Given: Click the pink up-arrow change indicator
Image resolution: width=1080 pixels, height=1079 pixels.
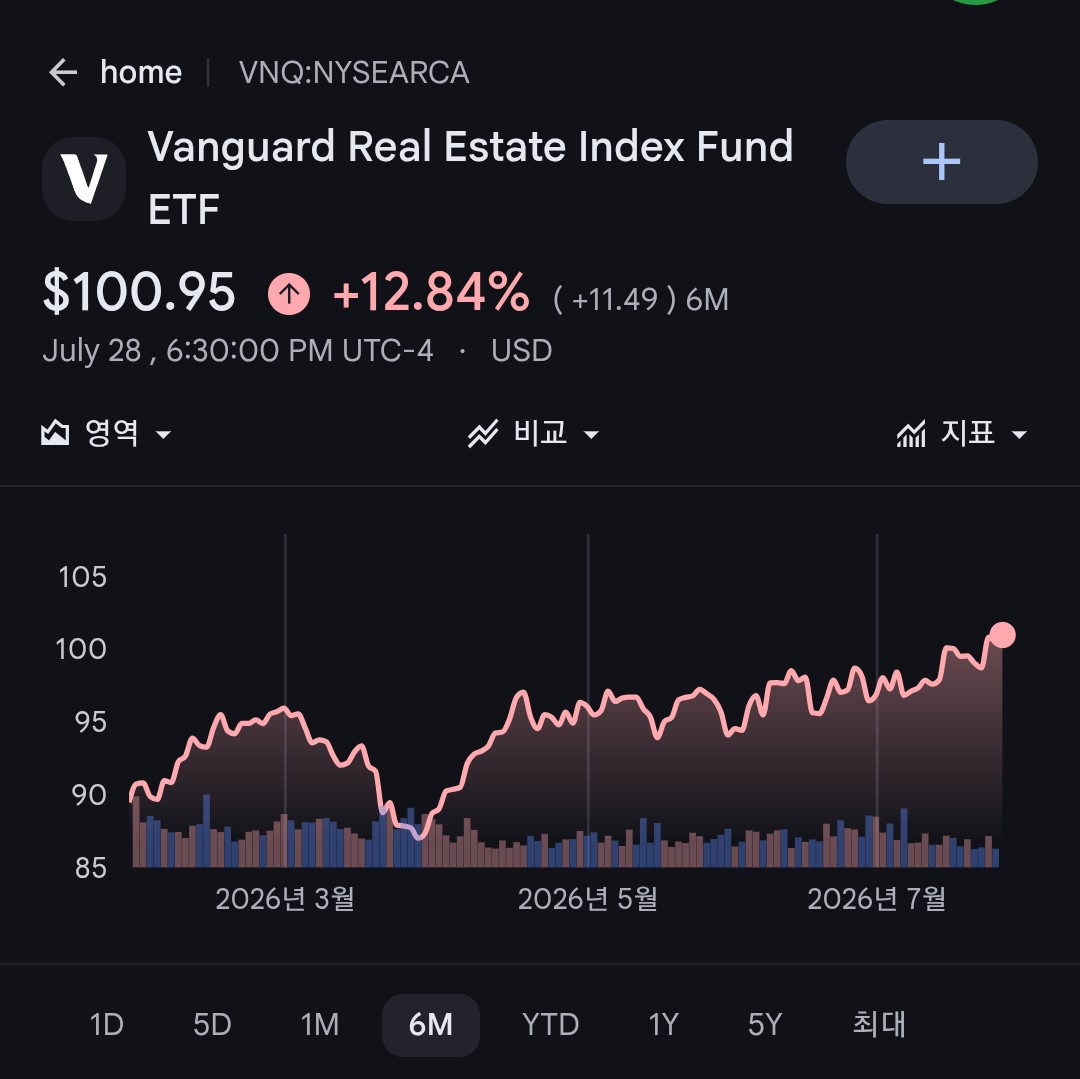Looking at the screenshot, I should 289,294.
